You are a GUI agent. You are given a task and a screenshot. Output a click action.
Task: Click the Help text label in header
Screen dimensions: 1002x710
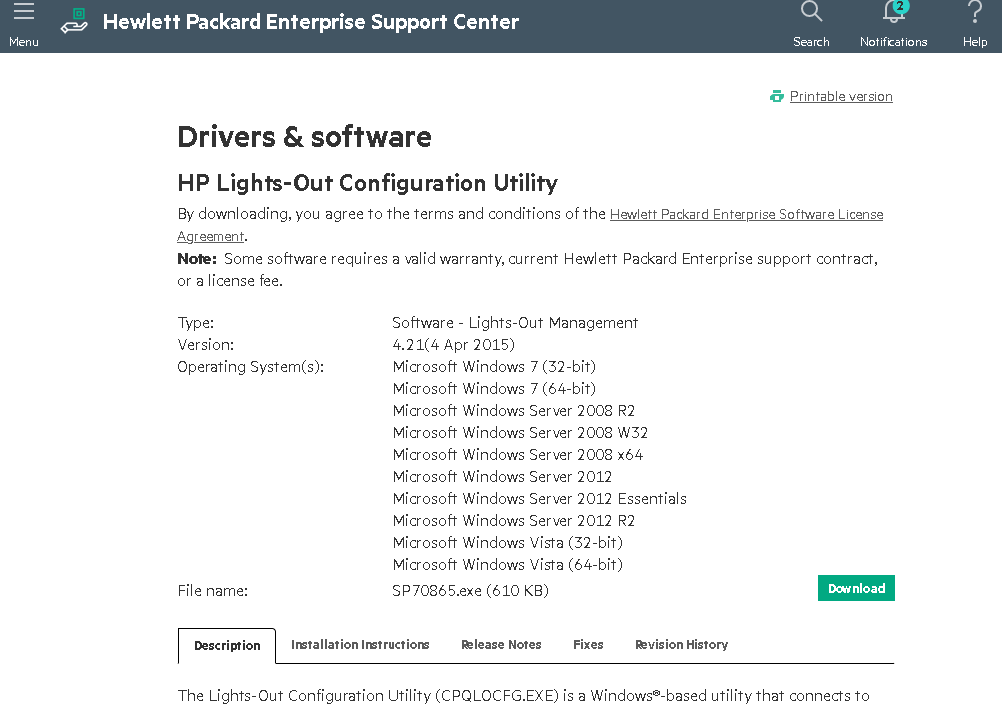click(975, 42)
